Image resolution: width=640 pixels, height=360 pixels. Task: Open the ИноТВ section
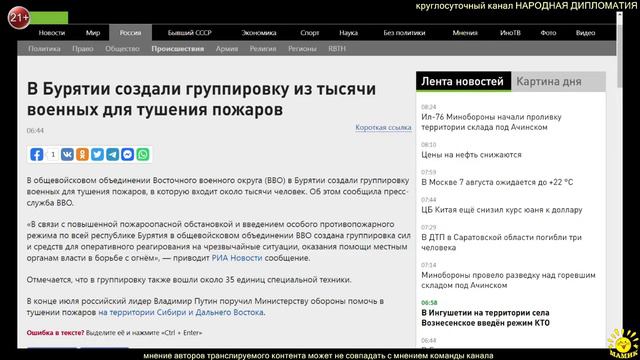click(x=510, y=33)
